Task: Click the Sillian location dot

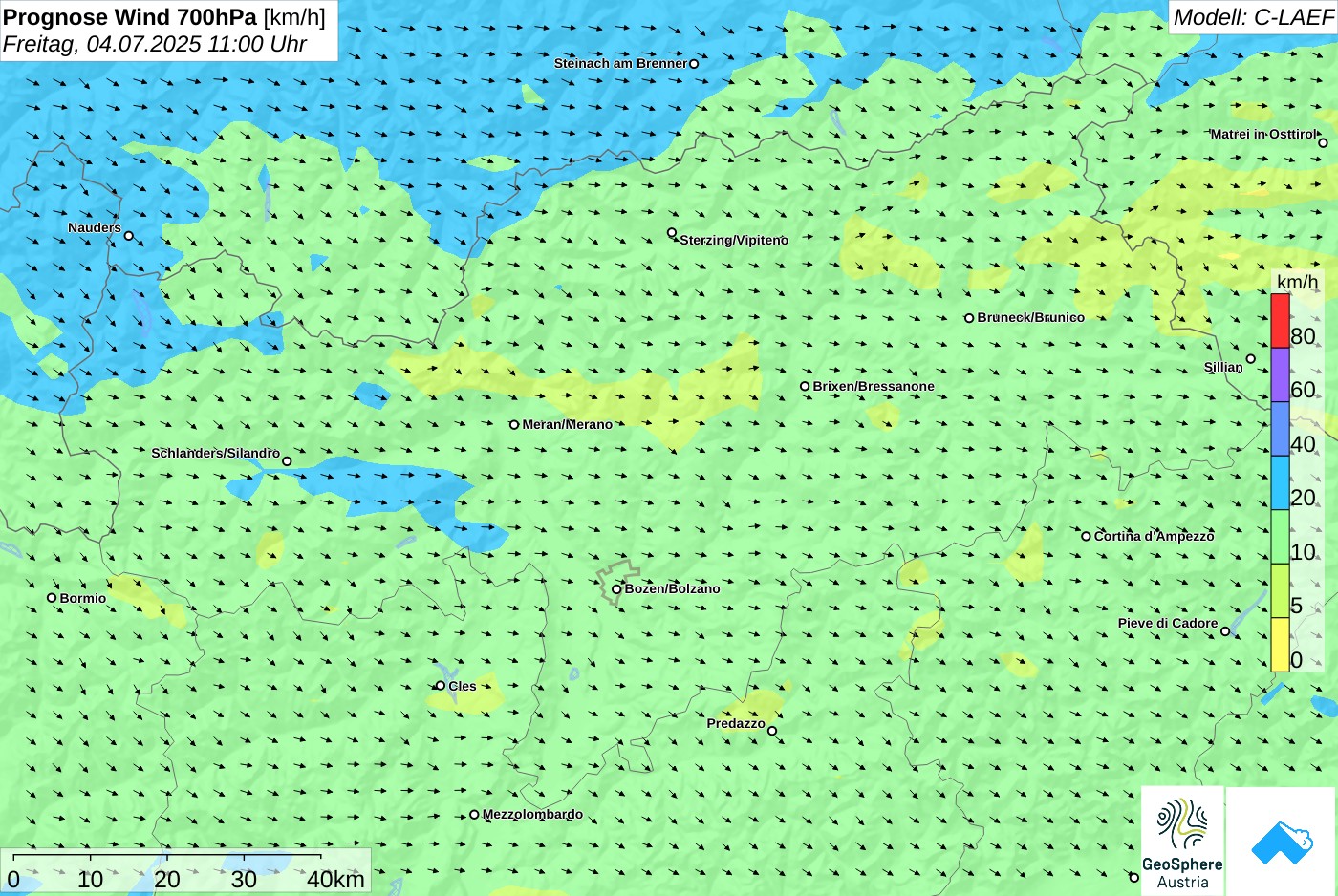Action: (x=1251, y=359)
